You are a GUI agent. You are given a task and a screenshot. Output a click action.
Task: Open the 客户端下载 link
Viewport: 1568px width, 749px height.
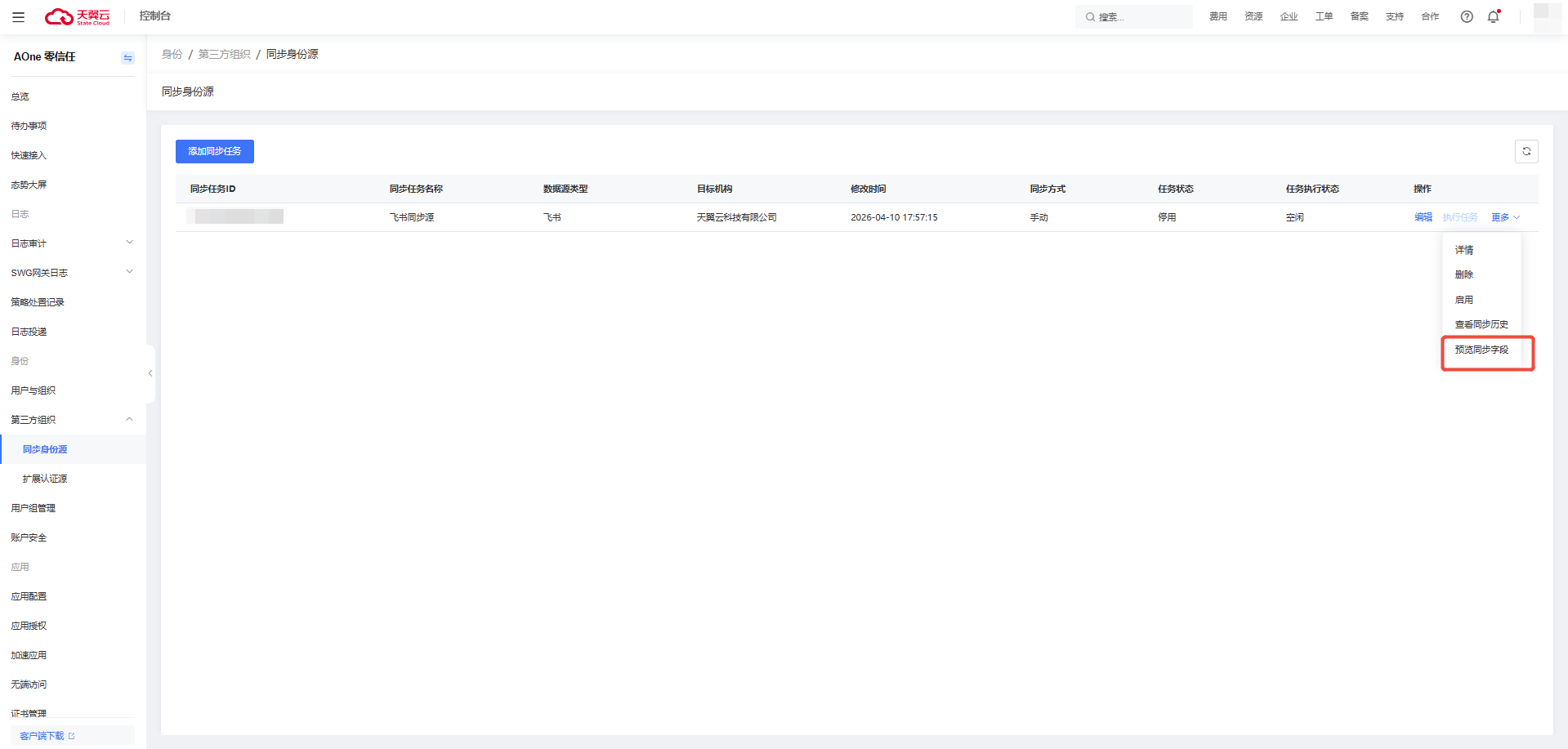[47, 736]
